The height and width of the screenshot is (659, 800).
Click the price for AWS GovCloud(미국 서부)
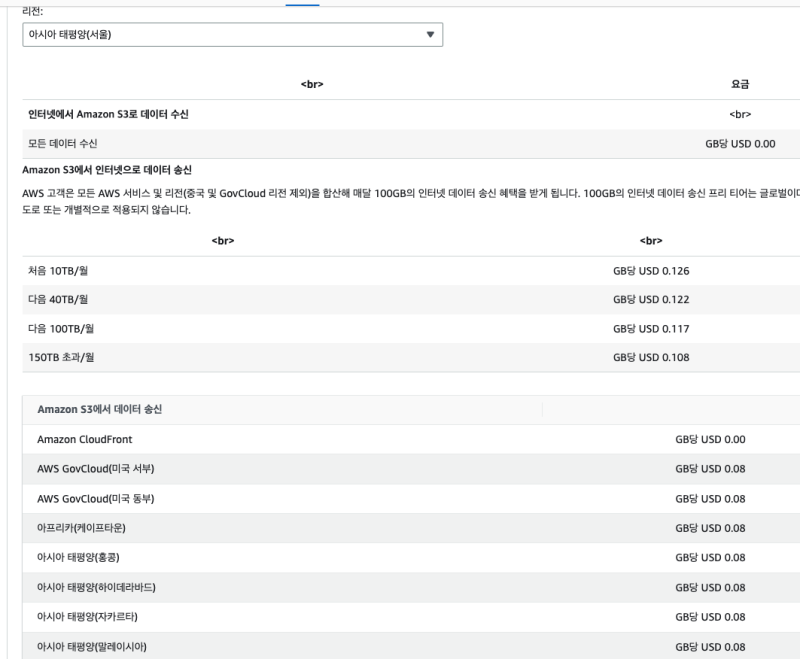pos(710,469)
